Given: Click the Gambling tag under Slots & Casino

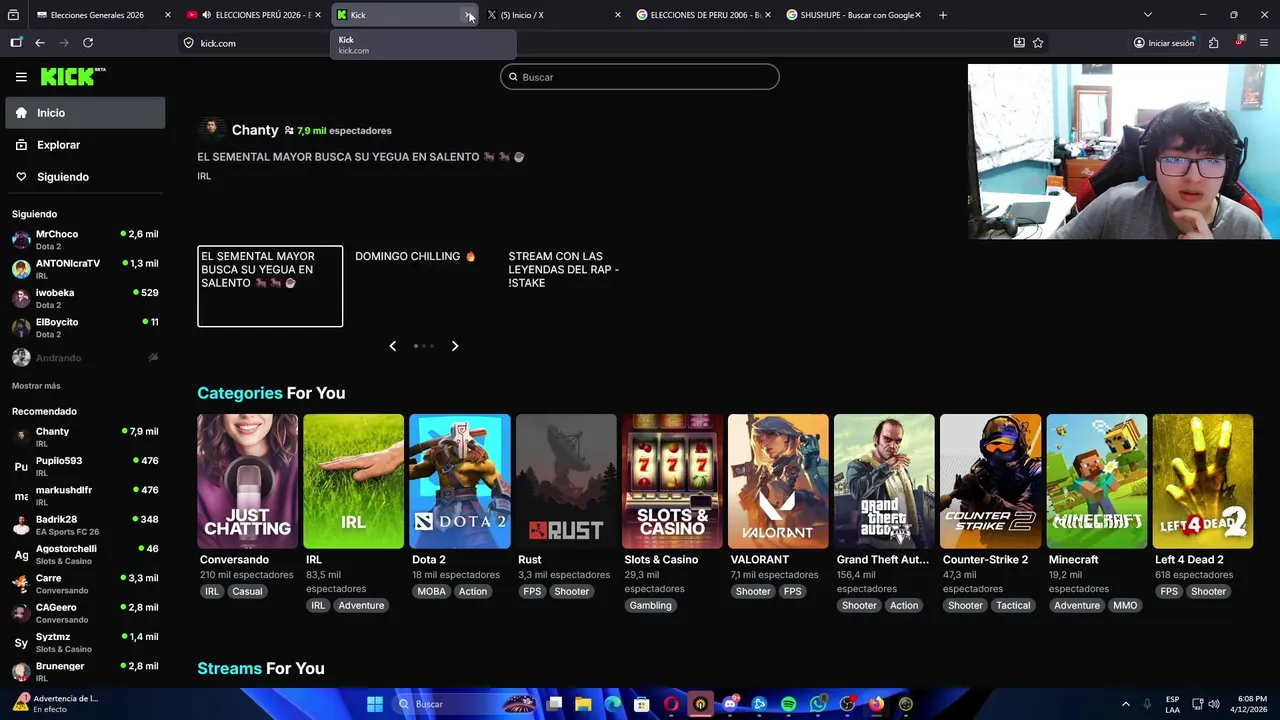Looking at the screenshot, I should [x=651, y=605].
